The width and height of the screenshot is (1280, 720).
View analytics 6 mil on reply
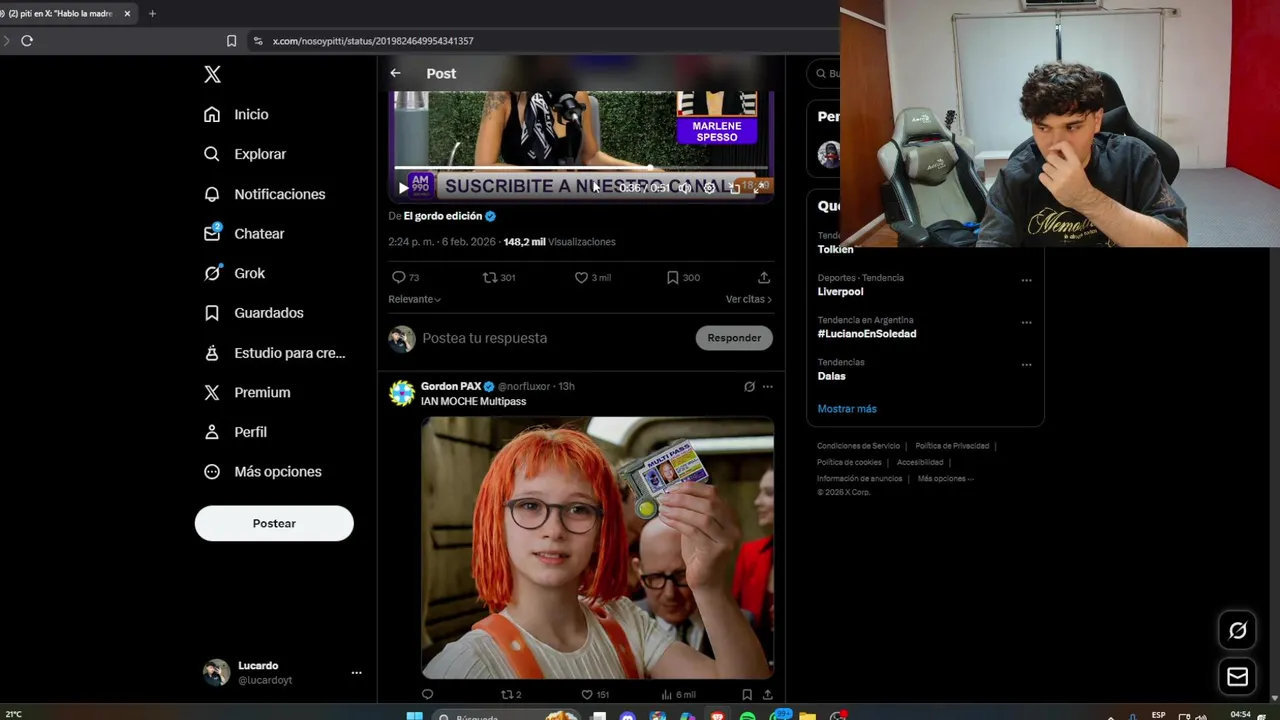tap(677, 694)
